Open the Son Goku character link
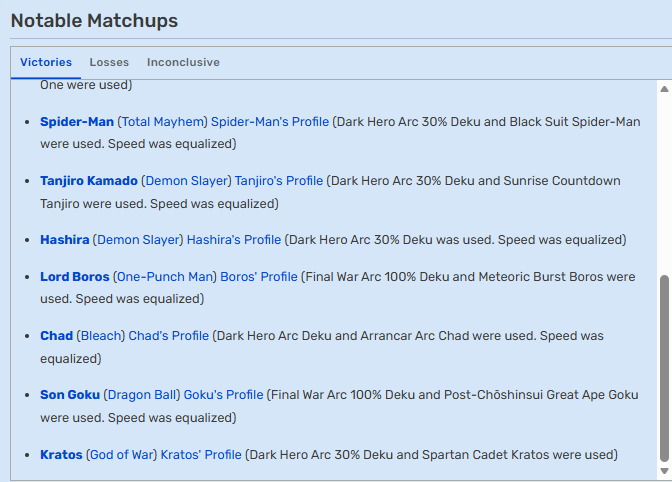The height and width of the screenshot is (482, 672). 70,395
